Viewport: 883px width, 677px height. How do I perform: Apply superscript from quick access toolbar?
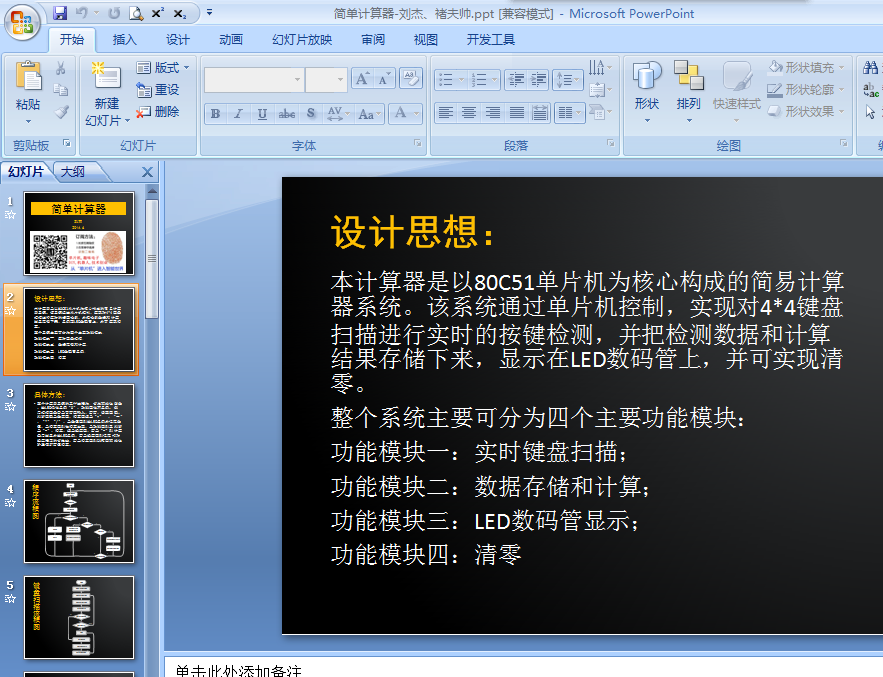point(158,13)
